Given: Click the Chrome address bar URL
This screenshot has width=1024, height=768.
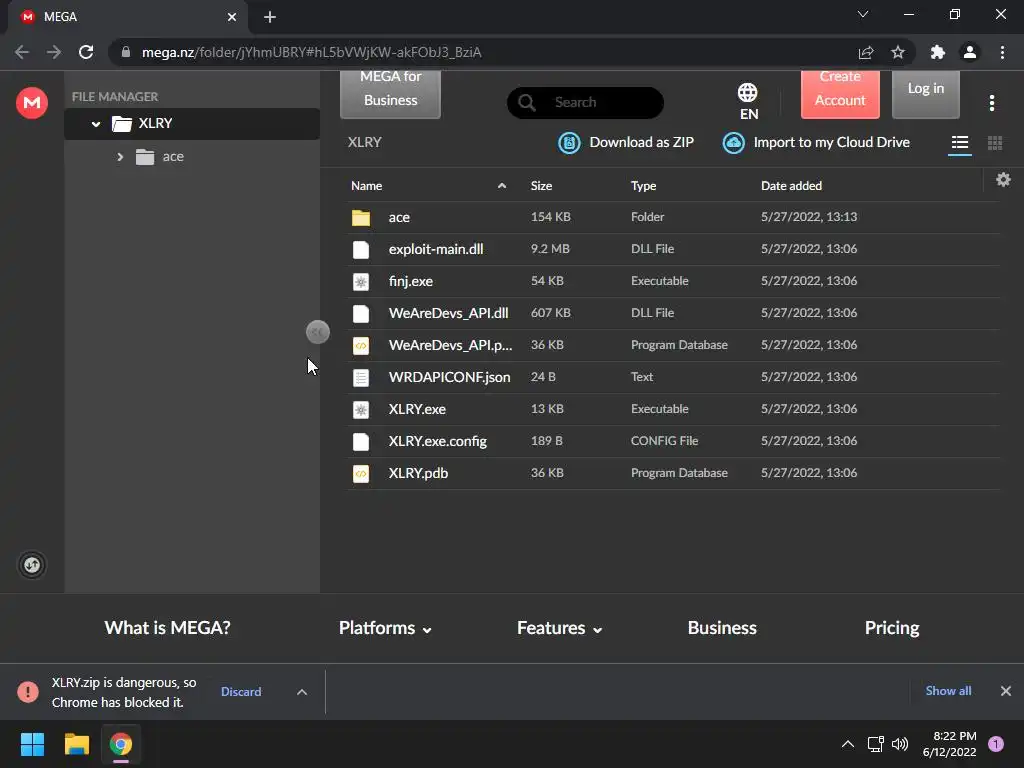Looking at the screenshot, I should pos(312,52).
